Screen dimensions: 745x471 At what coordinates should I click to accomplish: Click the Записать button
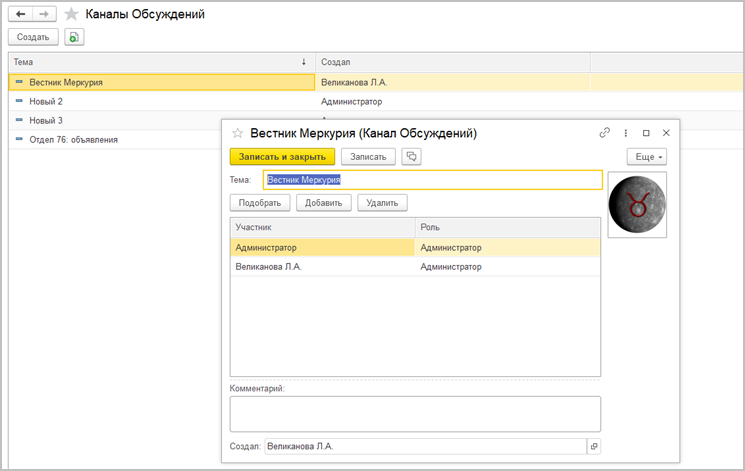coord(368,156)
